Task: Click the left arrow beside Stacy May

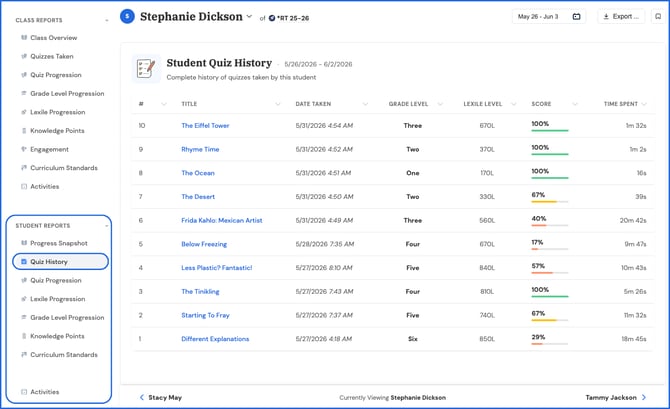Action: tap(142, 397)
